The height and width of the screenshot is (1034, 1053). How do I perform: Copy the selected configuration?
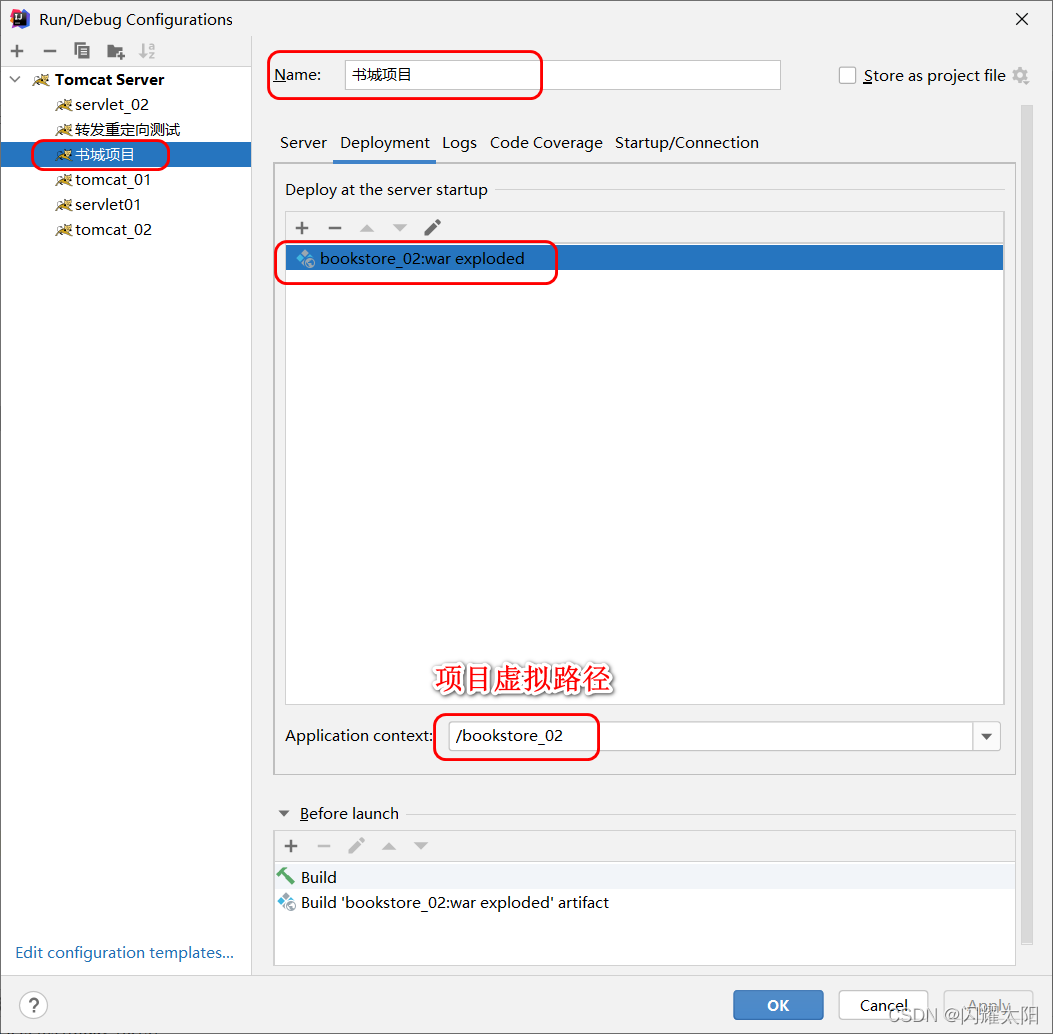tap(82, 51)
